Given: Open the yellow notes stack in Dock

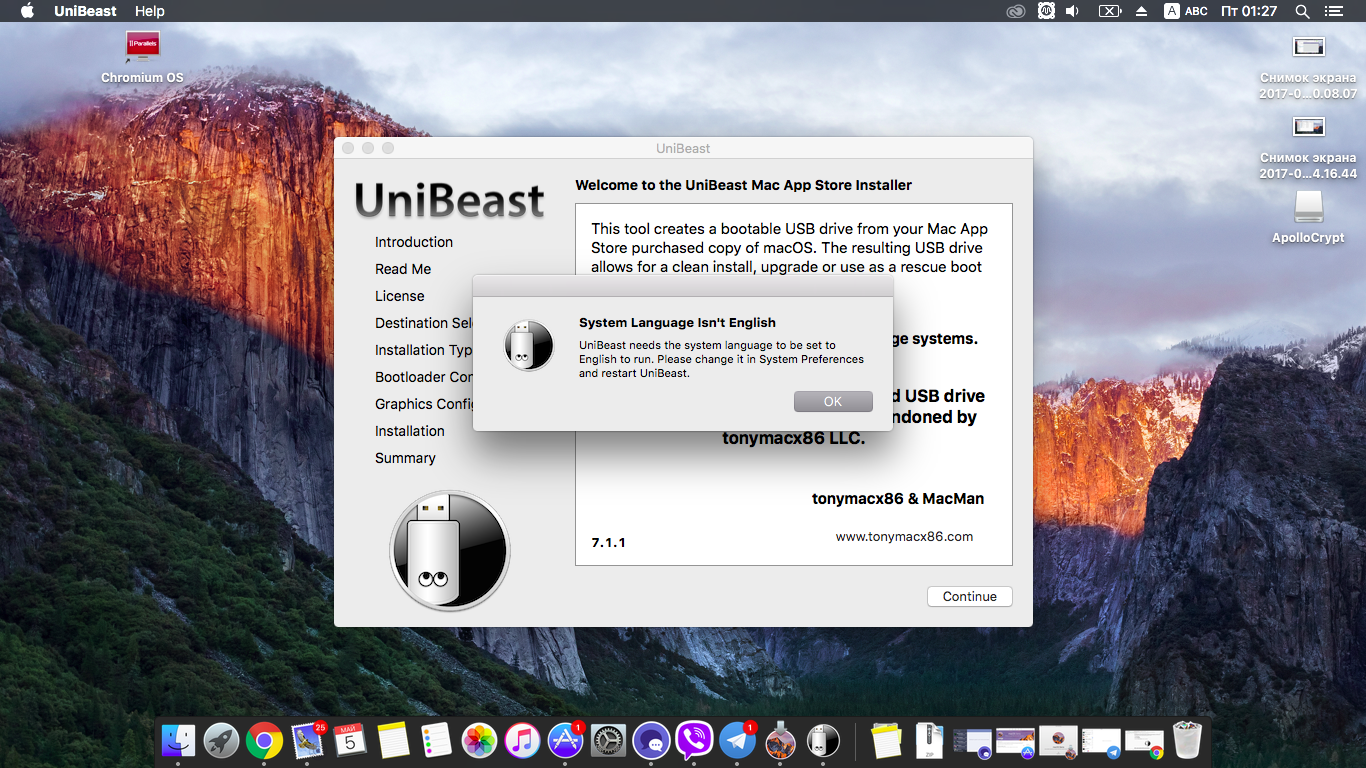Looking at the screenshot, I should (x=887, y=740).
